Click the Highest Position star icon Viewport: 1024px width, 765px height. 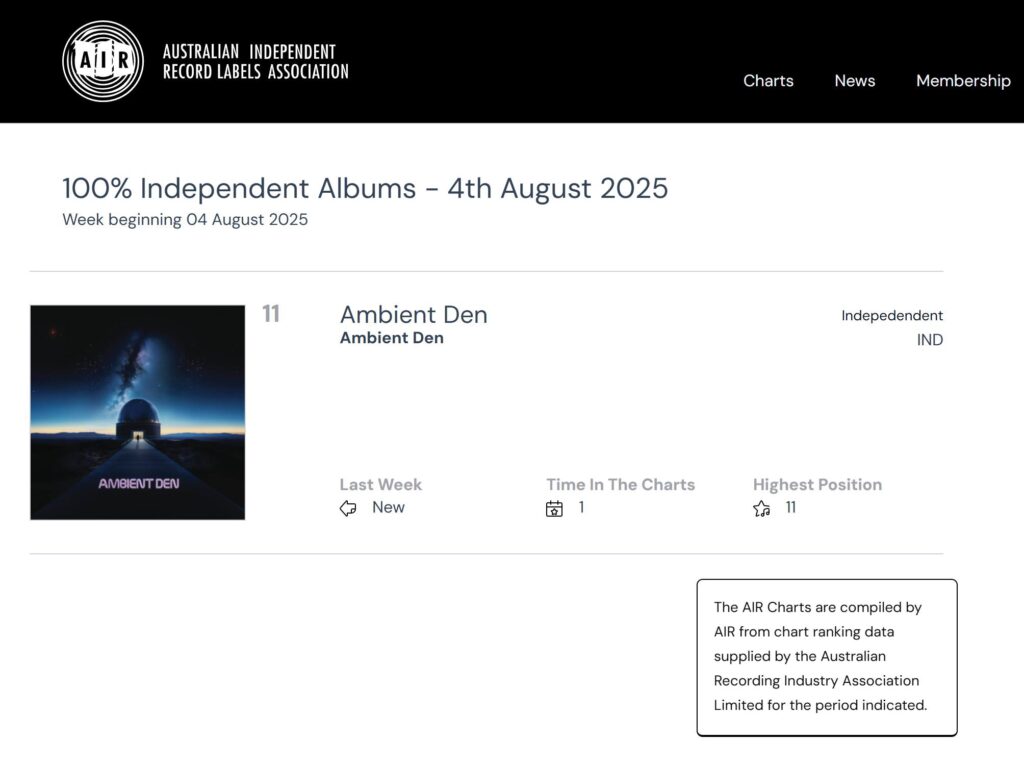coord(762,509)
